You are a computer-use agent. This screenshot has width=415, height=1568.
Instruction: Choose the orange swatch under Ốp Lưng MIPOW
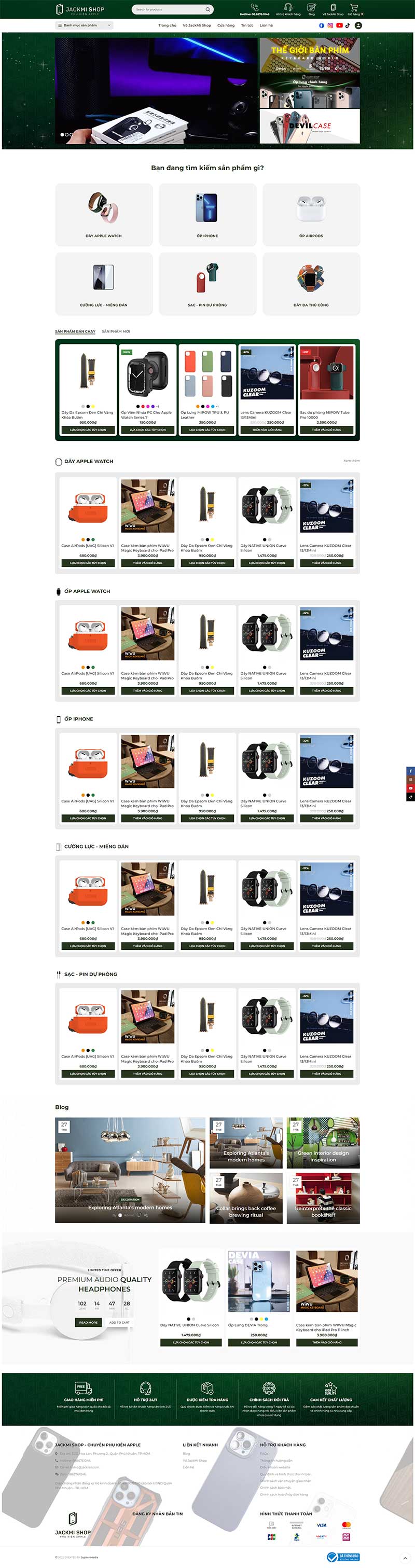[198, 406]
